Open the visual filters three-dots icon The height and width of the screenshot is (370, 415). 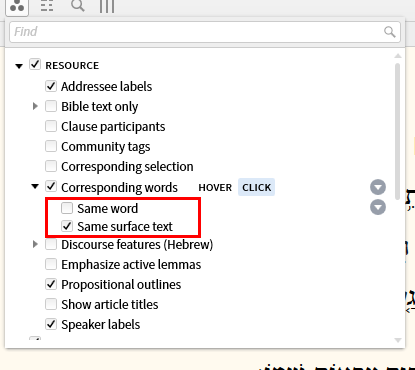click(17, 6)
